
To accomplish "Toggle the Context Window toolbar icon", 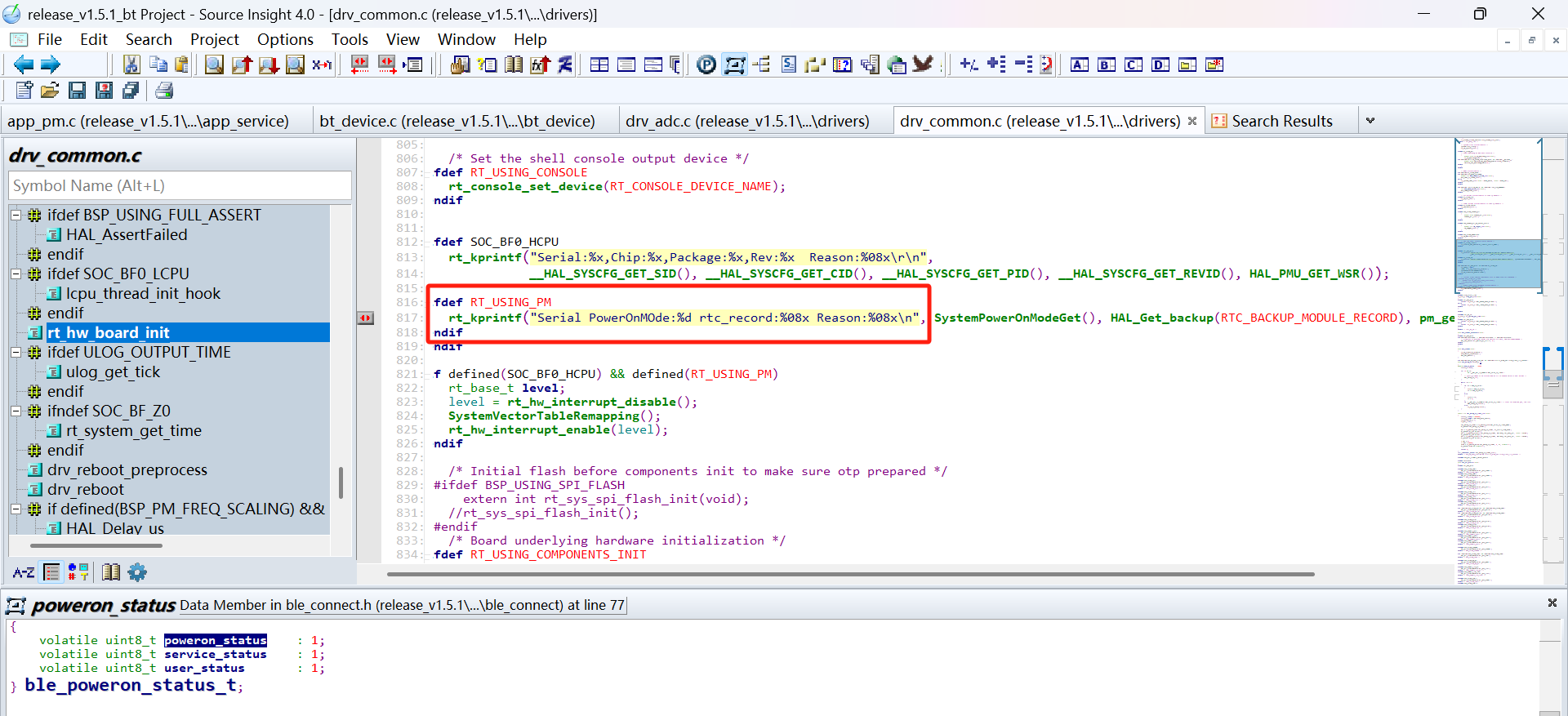I will pos(734,64).
